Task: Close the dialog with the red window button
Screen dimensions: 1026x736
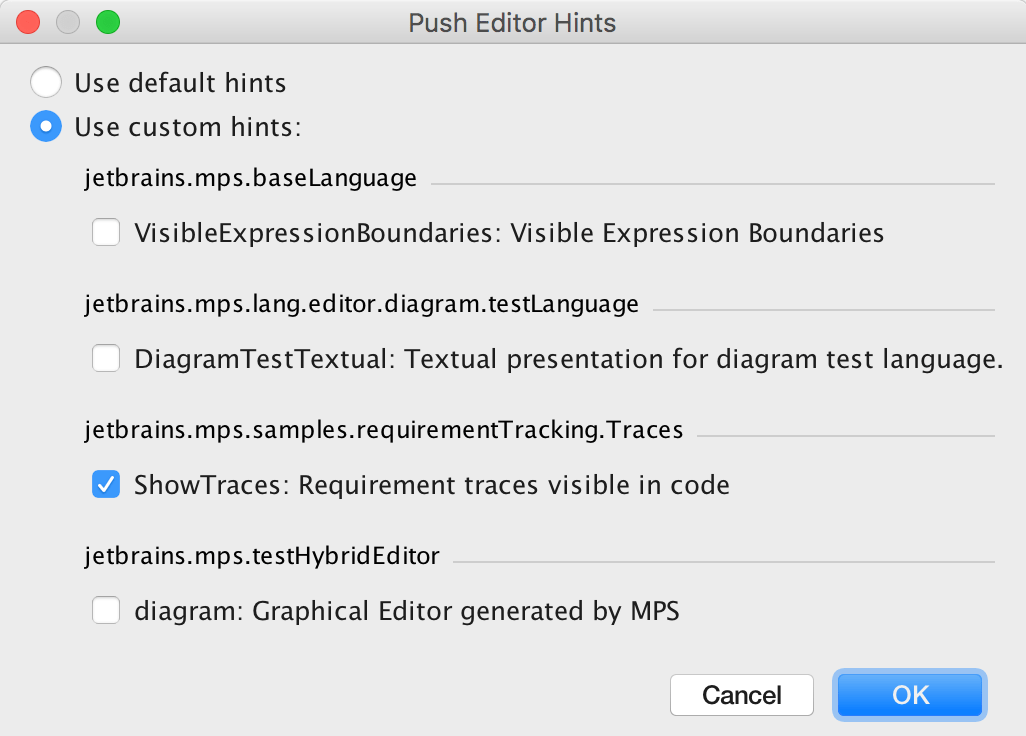Action: point(28,22)
